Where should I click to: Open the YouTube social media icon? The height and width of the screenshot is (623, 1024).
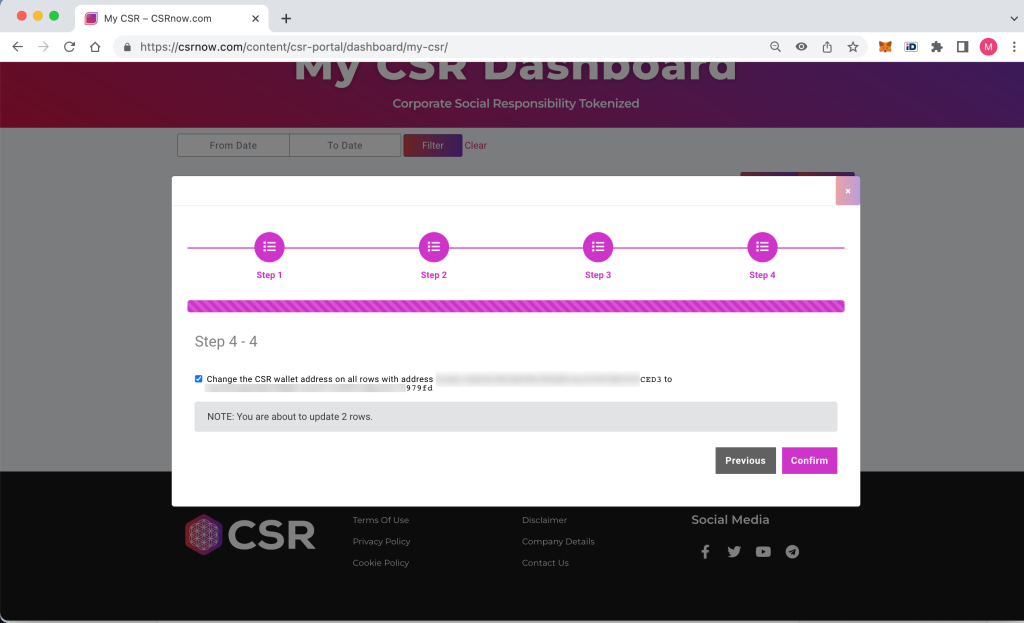[763, 552]
